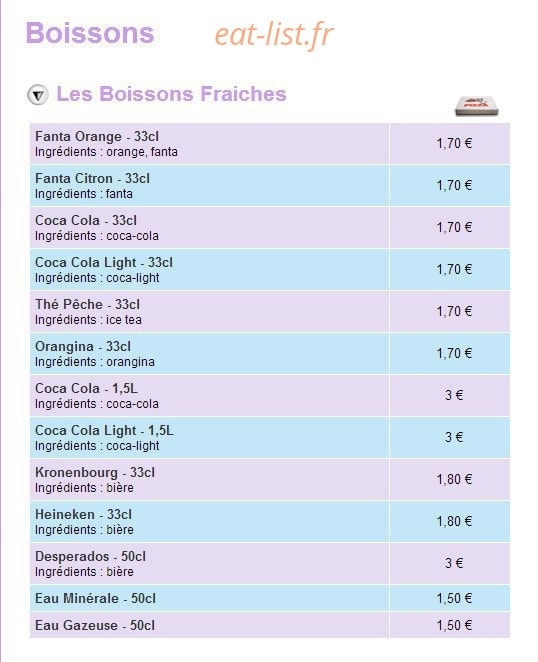Select the Fanta Orange 33cl row
Screen dimensions: 538x662
click(269, 144)
